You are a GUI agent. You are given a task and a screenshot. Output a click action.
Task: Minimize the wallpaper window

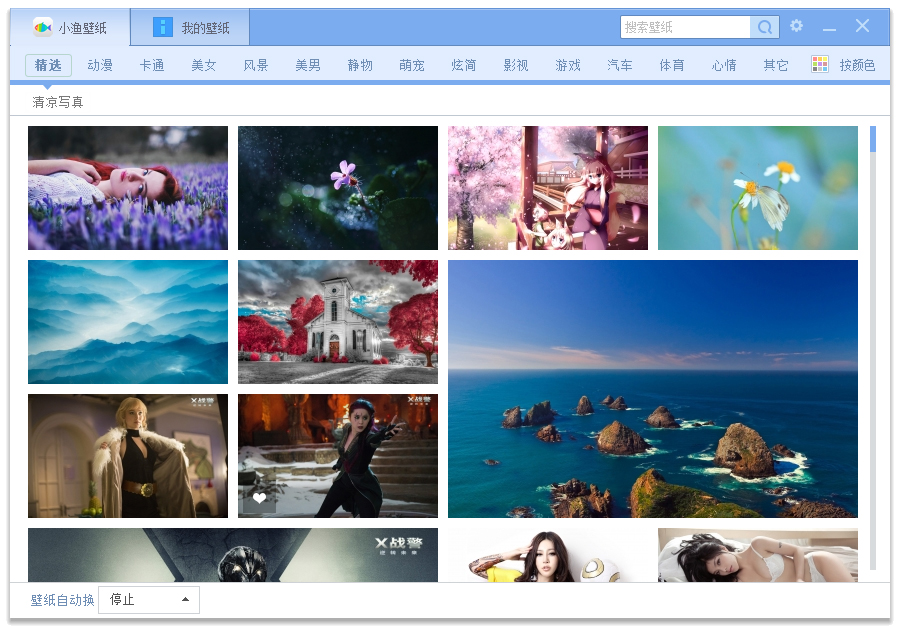[829, 27]
